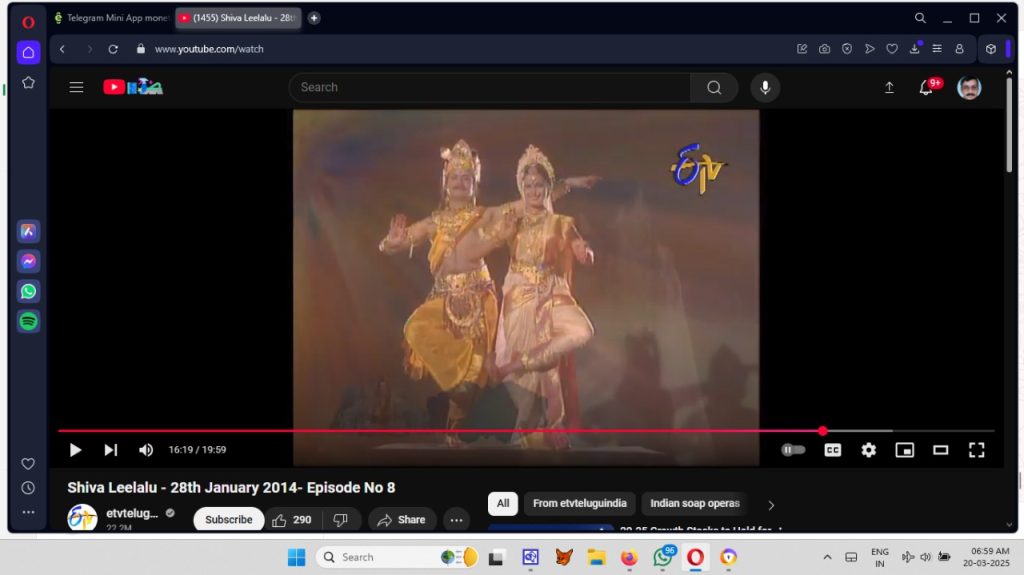
Task: Open sidebar setup three dots
Action: click(28, 512)
